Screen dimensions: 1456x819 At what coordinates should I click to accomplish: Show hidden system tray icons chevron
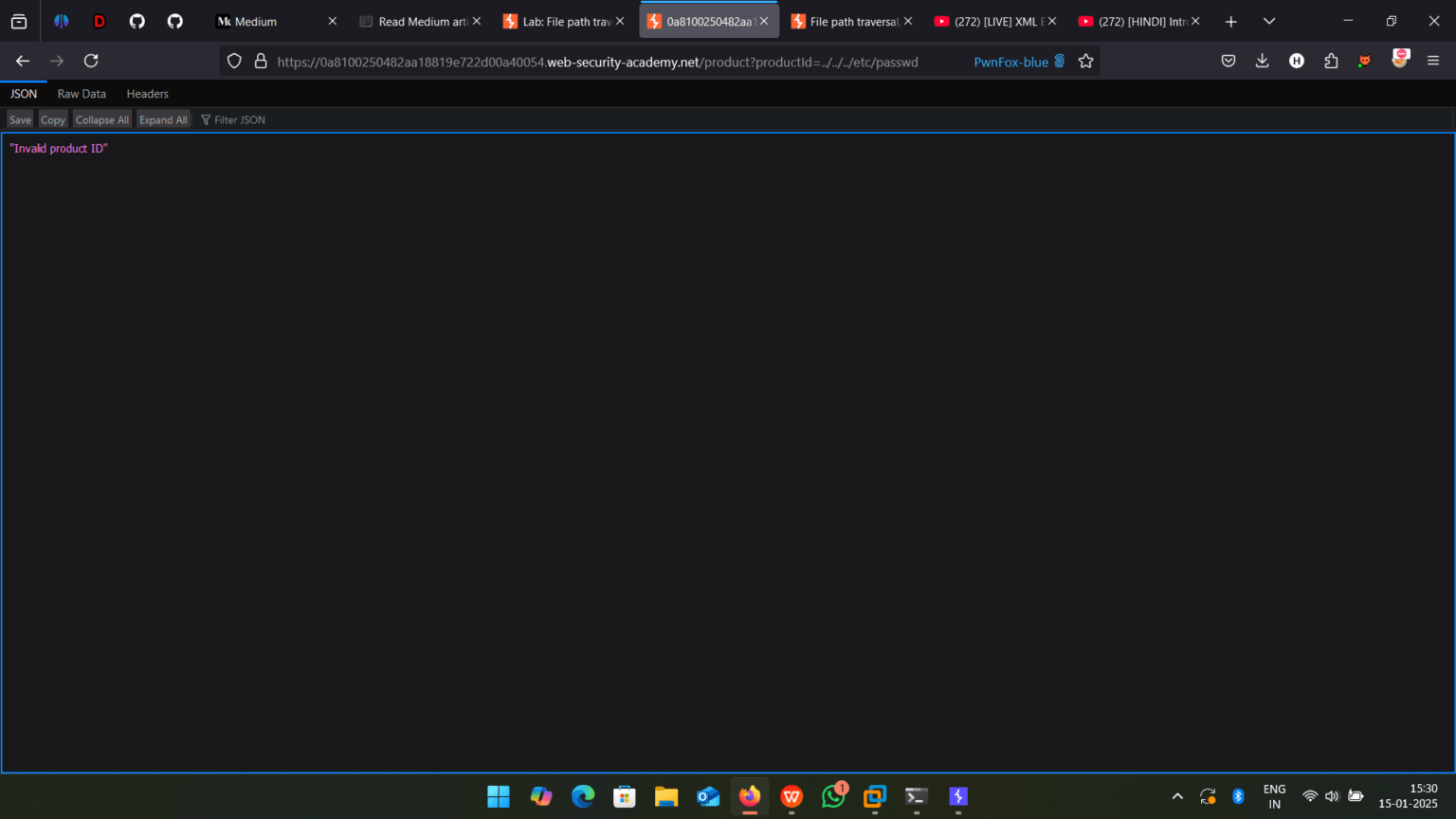tap(1177, 796)
